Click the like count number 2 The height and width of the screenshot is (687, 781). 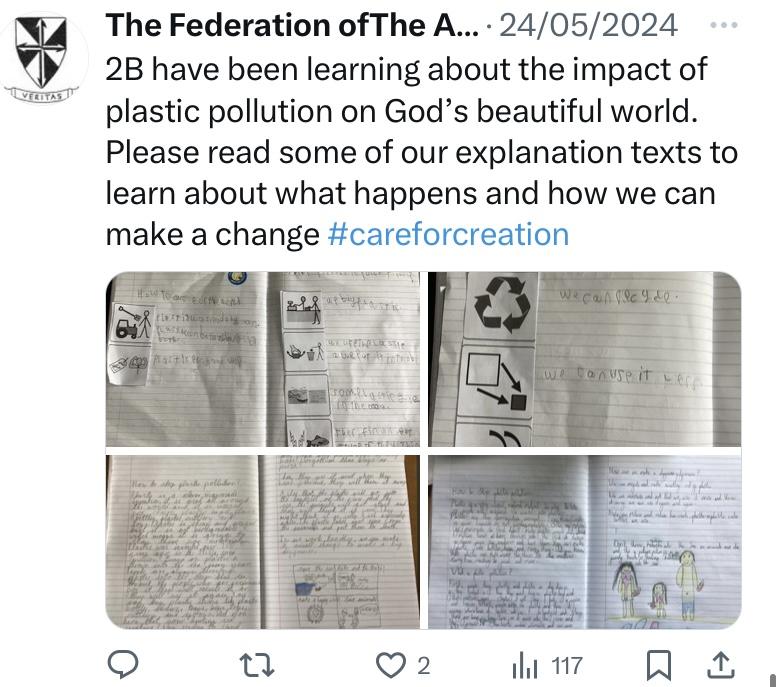(x=423, y=666)
